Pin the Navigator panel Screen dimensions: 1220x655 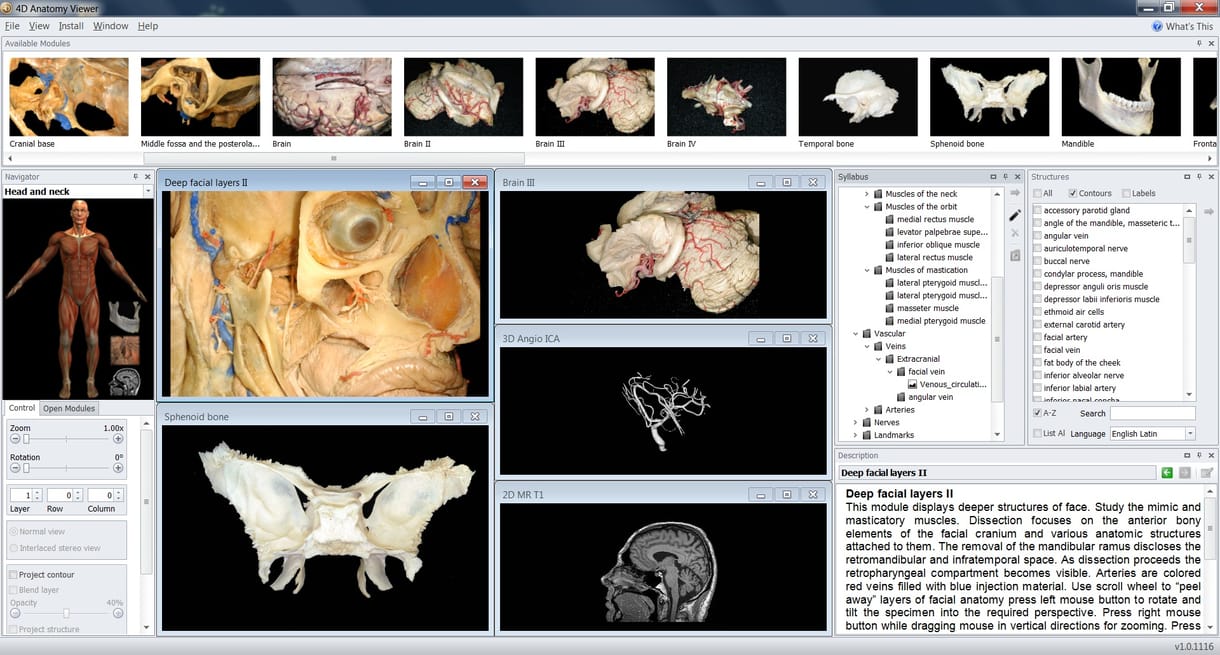(x=135, y=177)
